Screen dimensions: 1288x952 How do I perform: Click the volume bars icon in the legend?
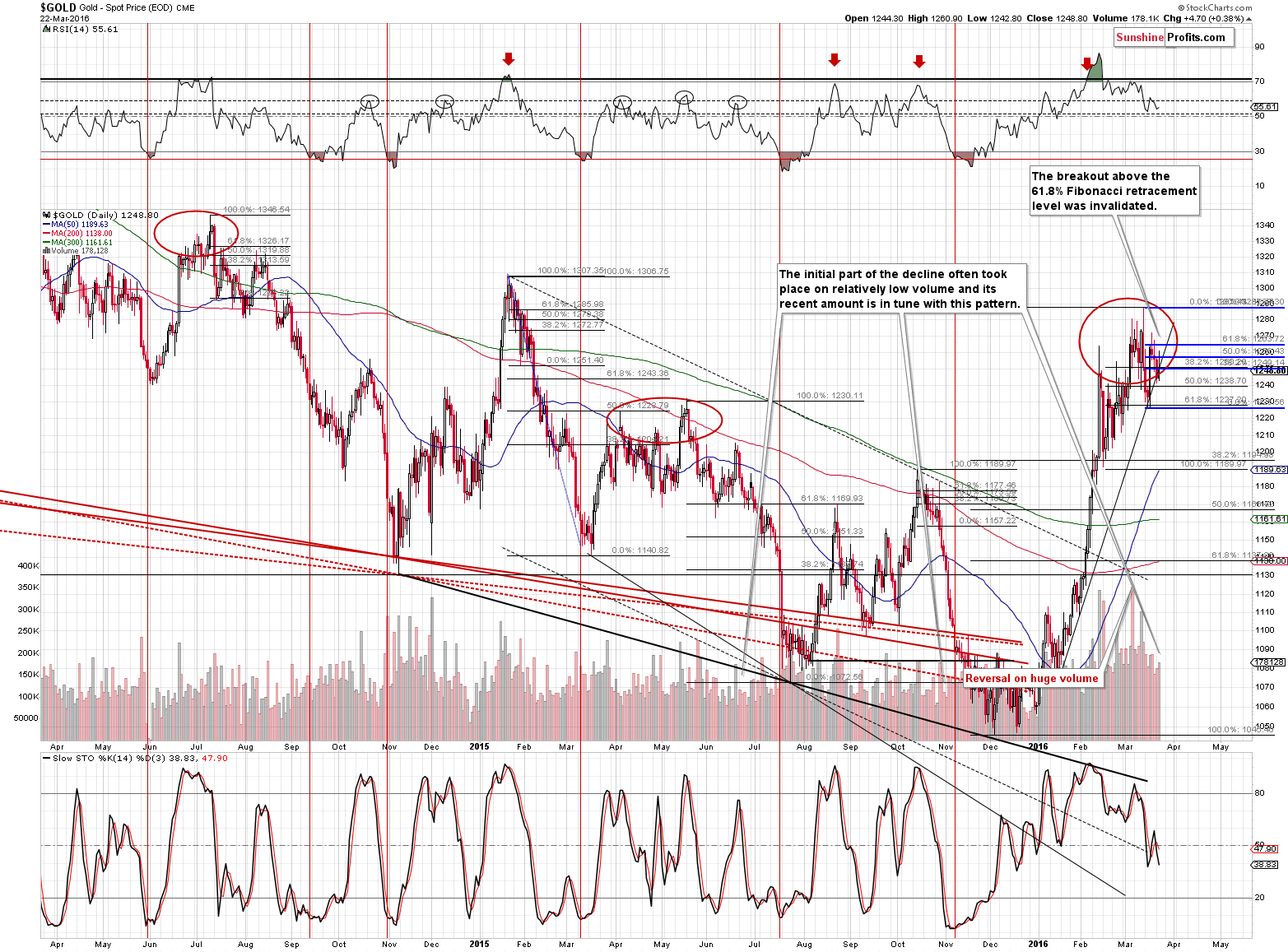[x=46, y=251]
